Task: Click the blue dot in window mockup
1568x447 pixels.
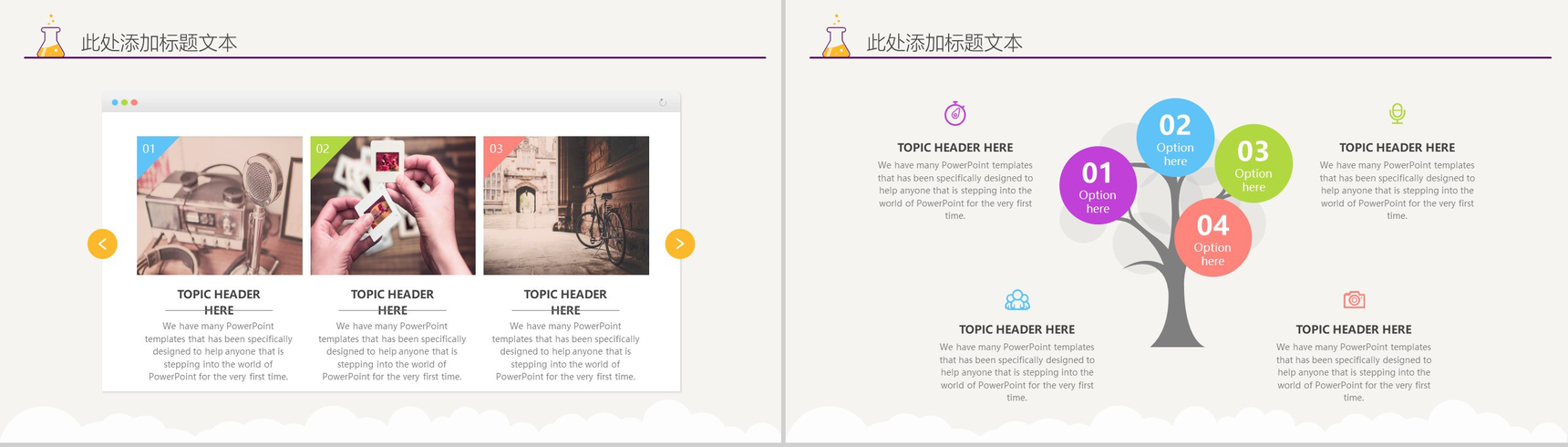Action: pyautogui.click(x=115, y=102)
